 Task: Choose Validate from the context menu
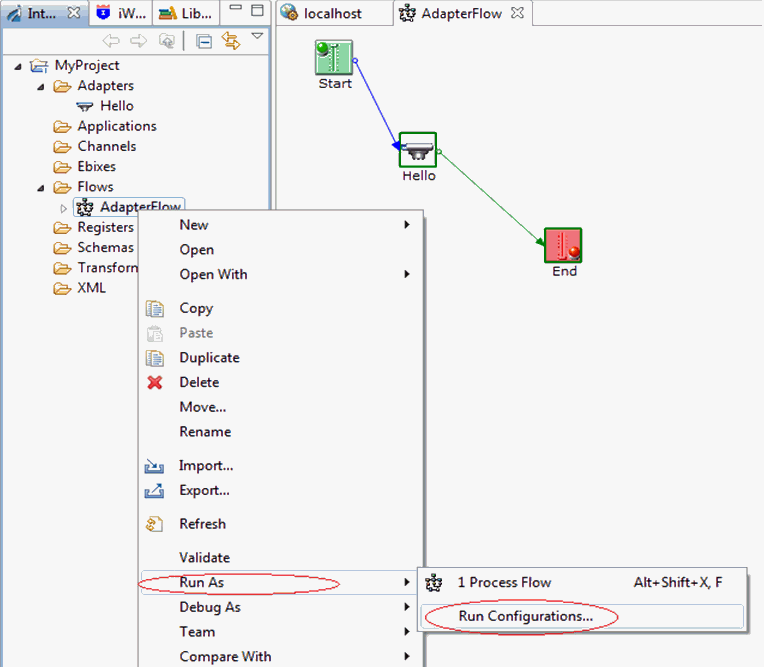point(281,557)
